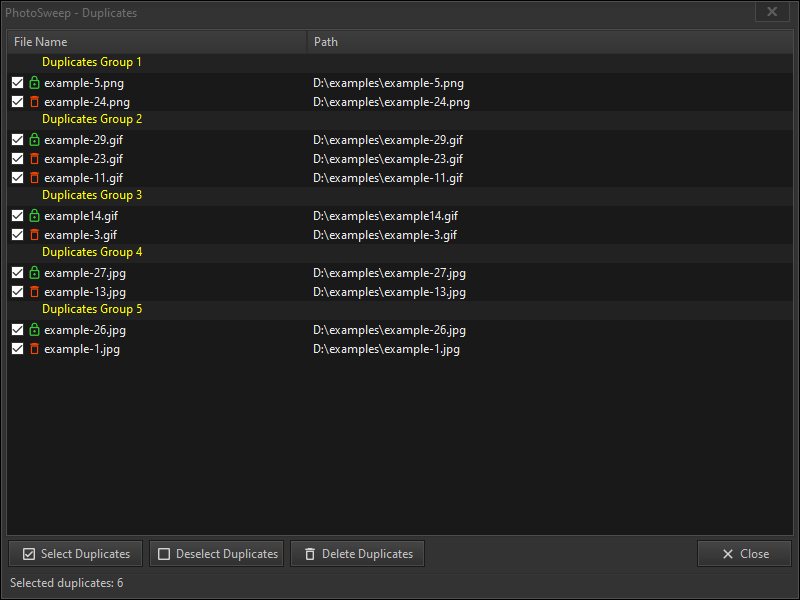Click the trash icon next to example-23.gif
The width and height of the screenshot is (800, 600).
(36, 159)
